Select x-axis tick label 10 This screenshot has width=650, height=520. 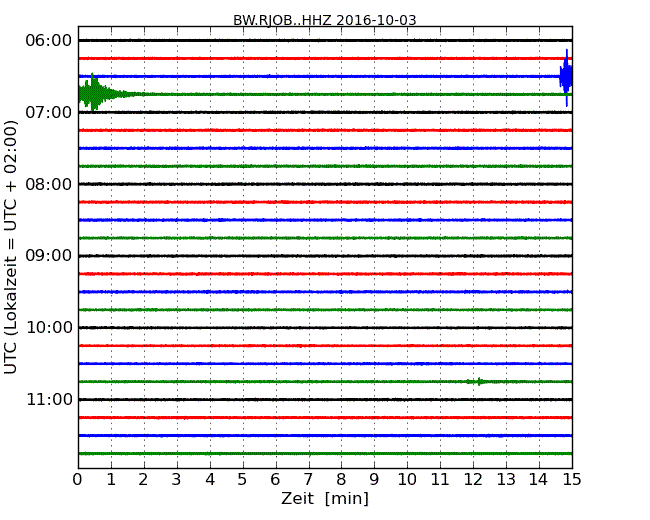tap(407, 479)
